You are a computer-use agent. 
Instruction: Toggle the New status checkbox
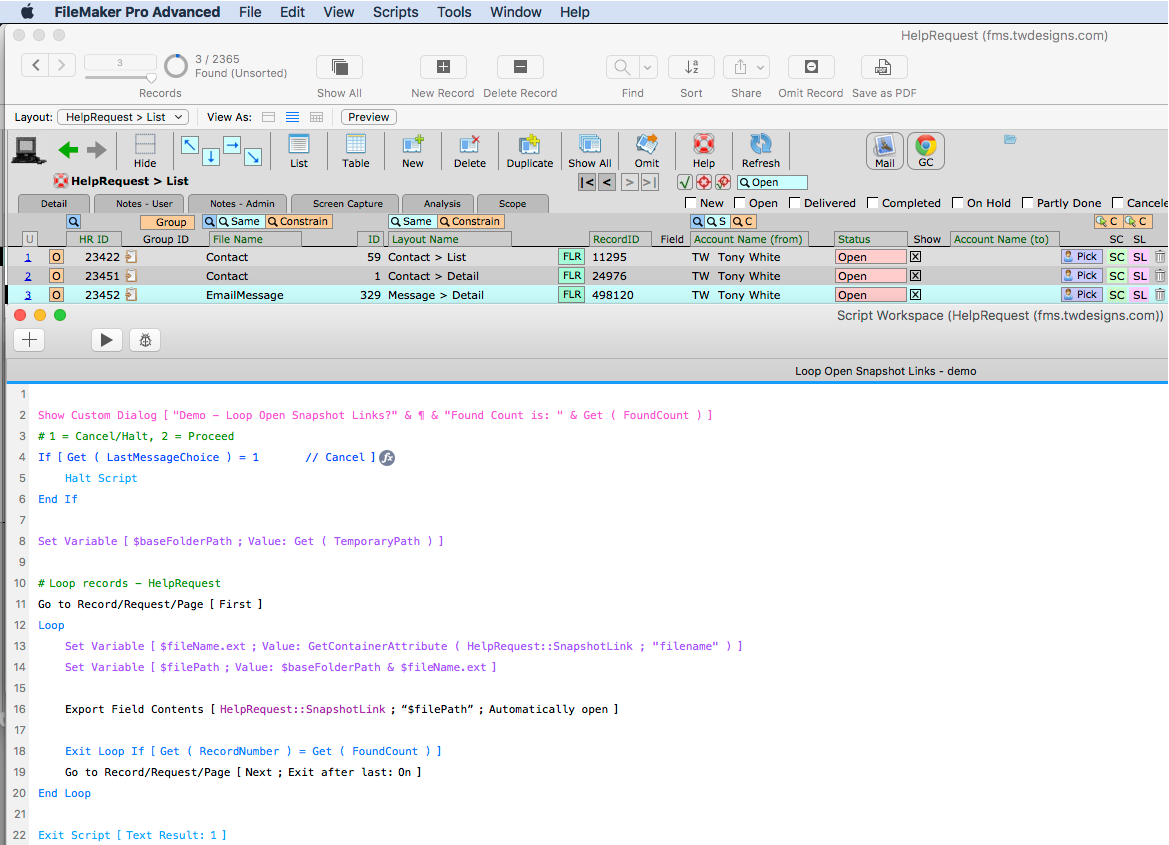(690, 203)
